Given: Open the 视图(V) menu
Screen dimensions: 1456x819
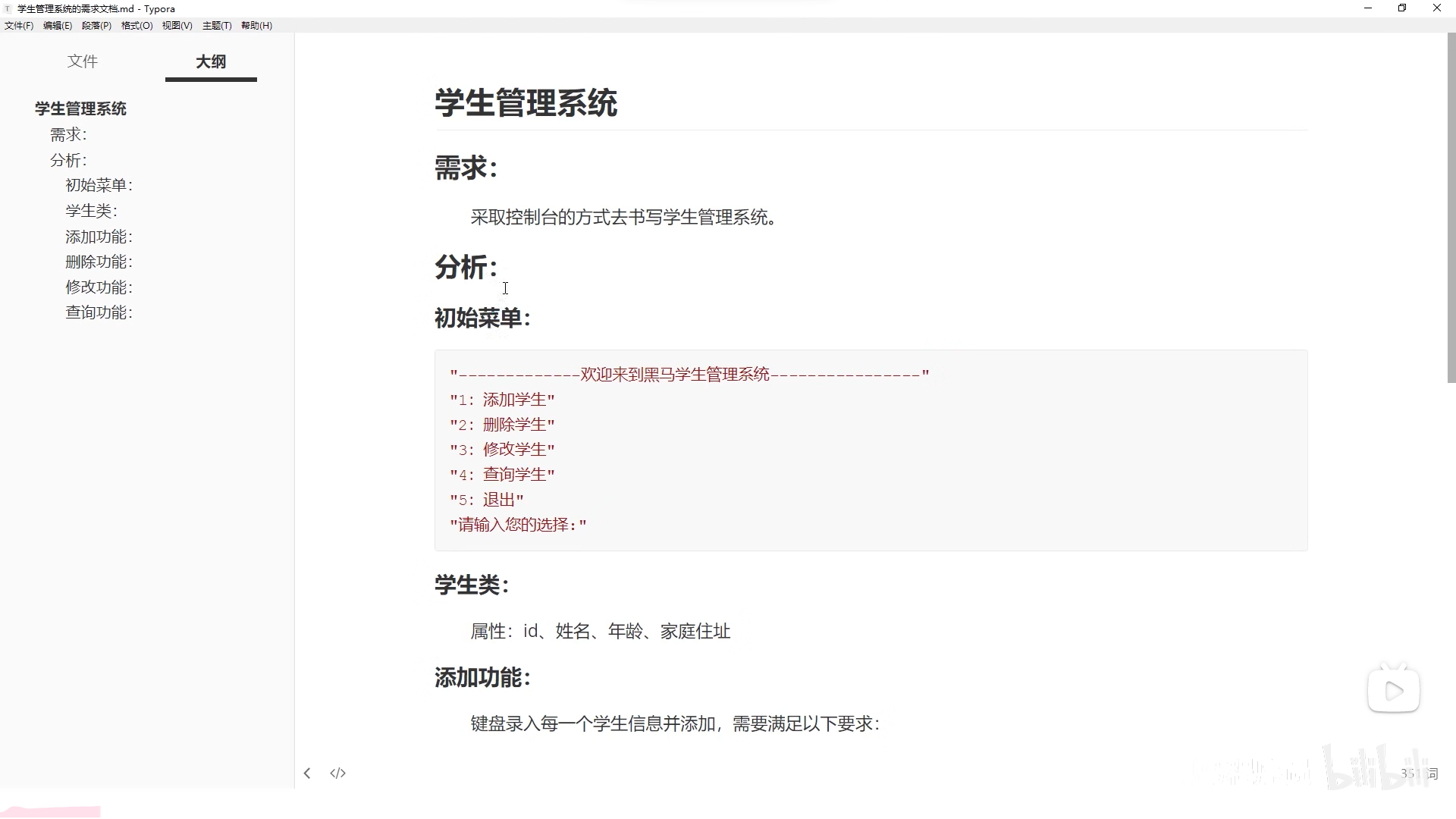Looking at the screenshot, I should pos(177,25).
